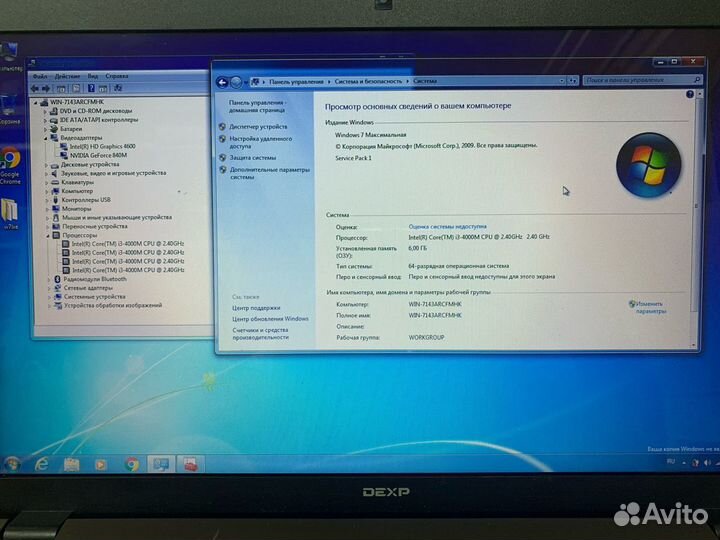Image resolution: width=720 pixels, height=540 pixels.
Task: Select Переносные устройства category
Action: coord(95,226)
